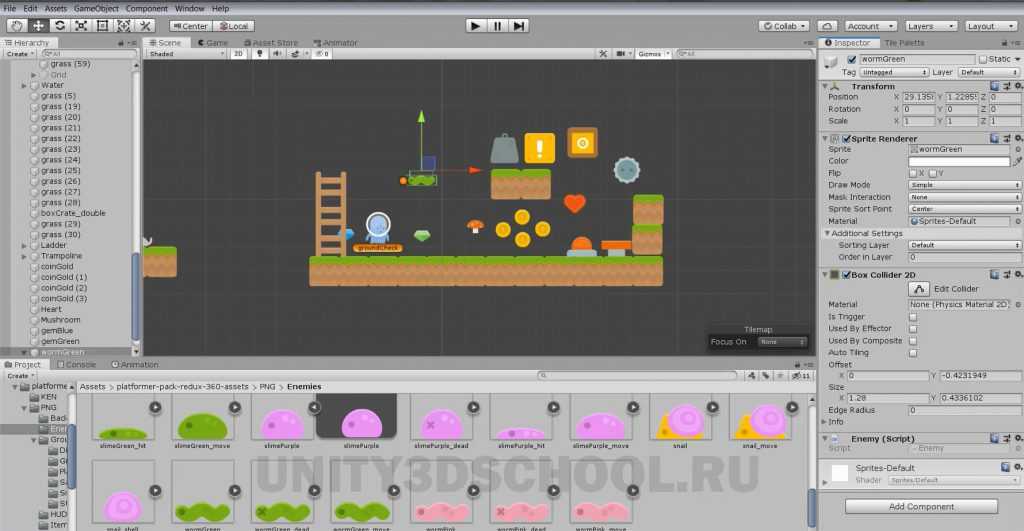This screenshot has width=1024, height=531.
Task: Open the Draw Mode dropdown
Action: pyautogui.click(x=964, y=185)
